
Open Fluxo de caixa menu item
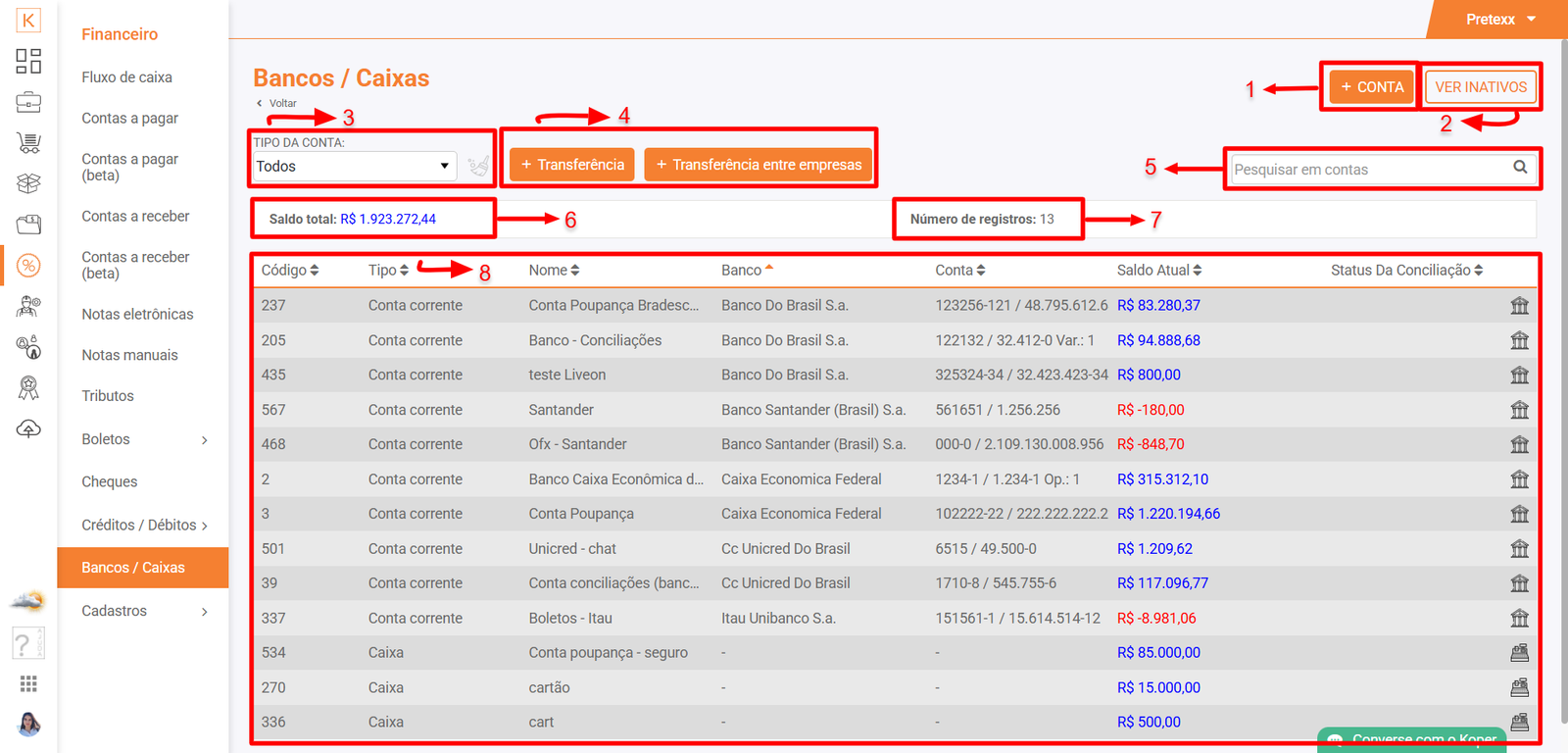(126, 77)
